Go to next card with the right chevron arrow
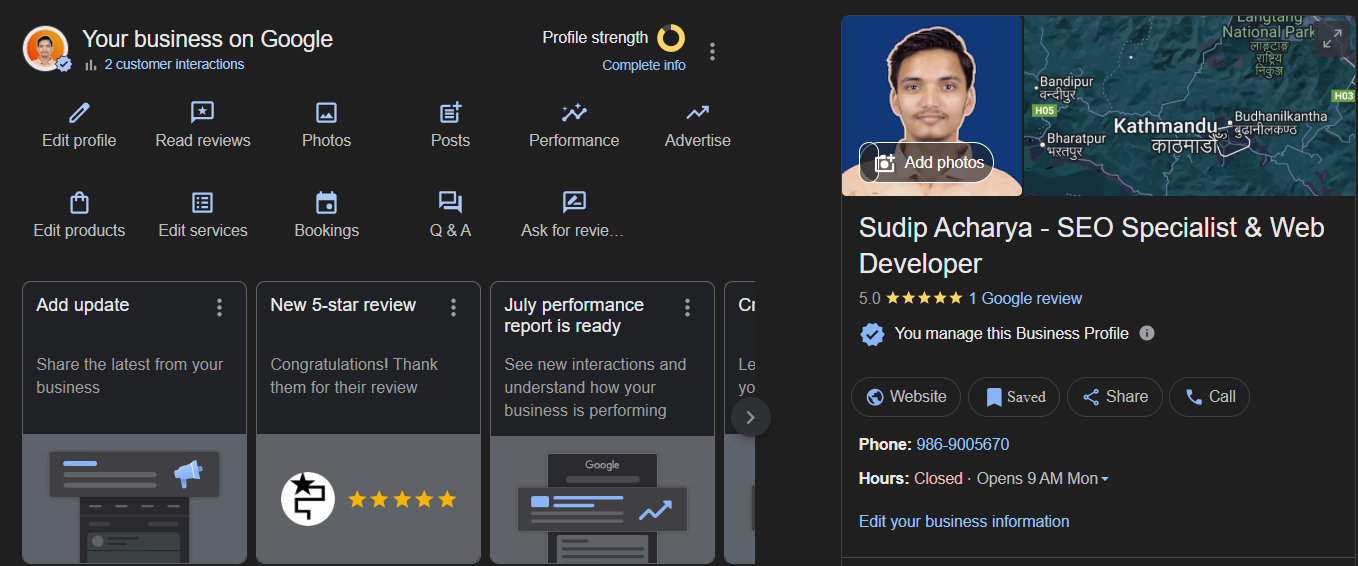 [751, 417]
